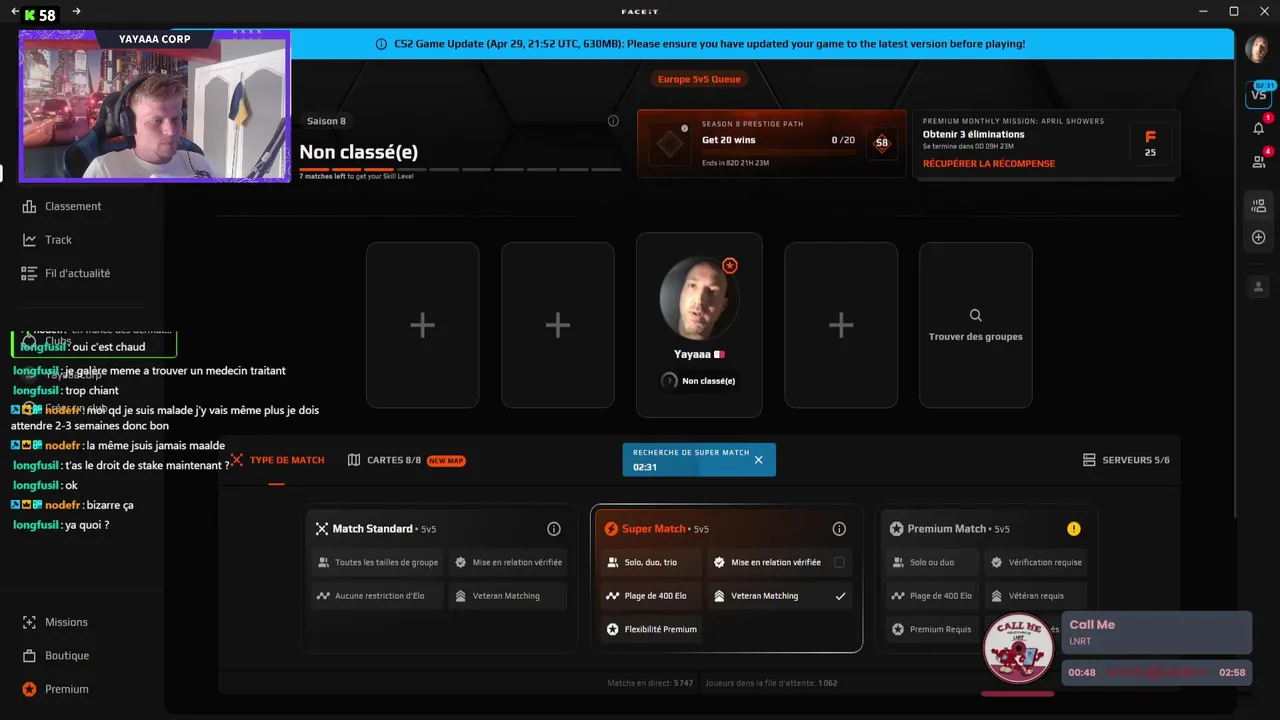Open the Boutique page
Screen dimensions: 1280x720
coord(56,656)
